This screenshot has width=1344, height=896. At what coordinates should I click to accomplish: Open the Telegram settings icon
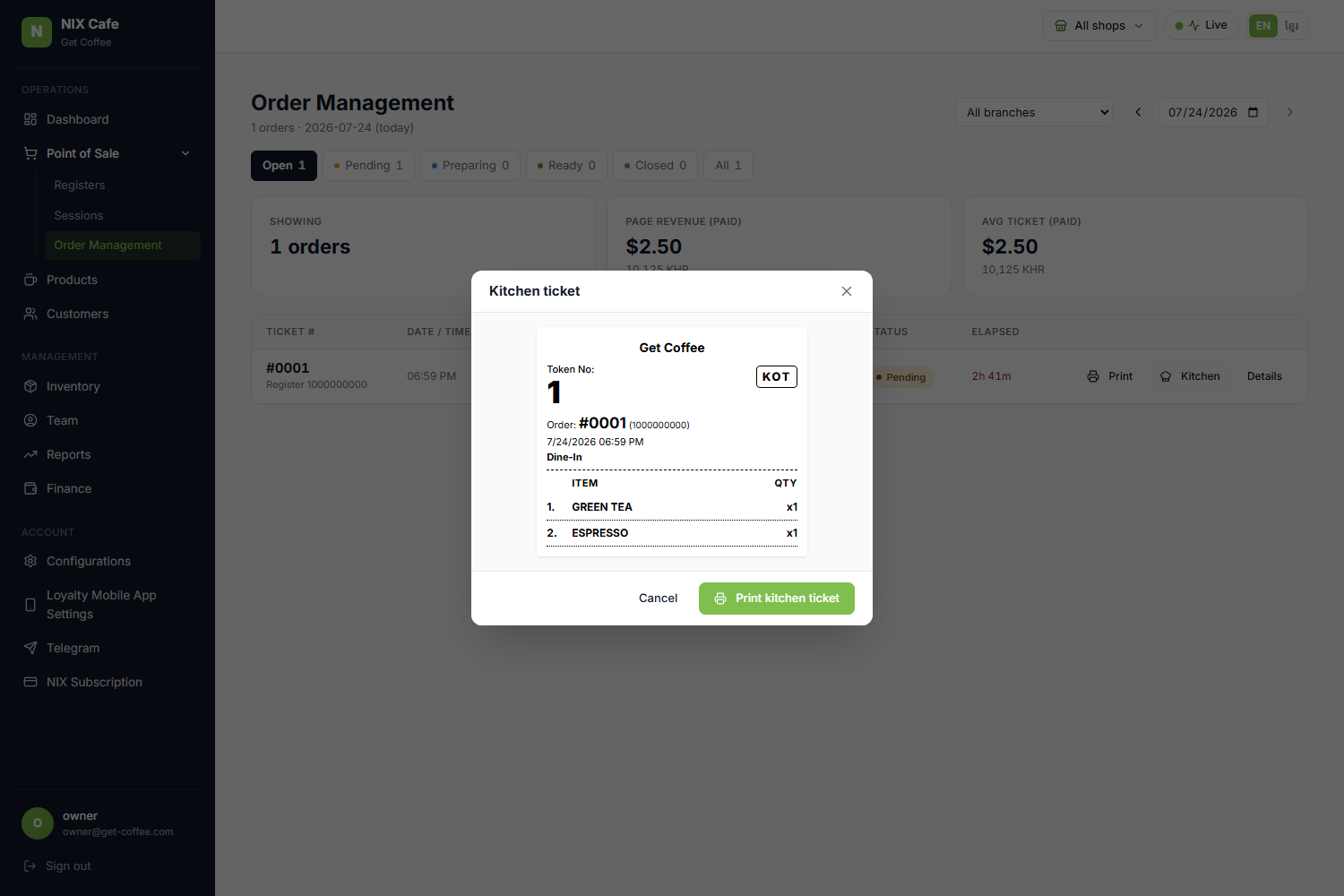click(30, 648)
